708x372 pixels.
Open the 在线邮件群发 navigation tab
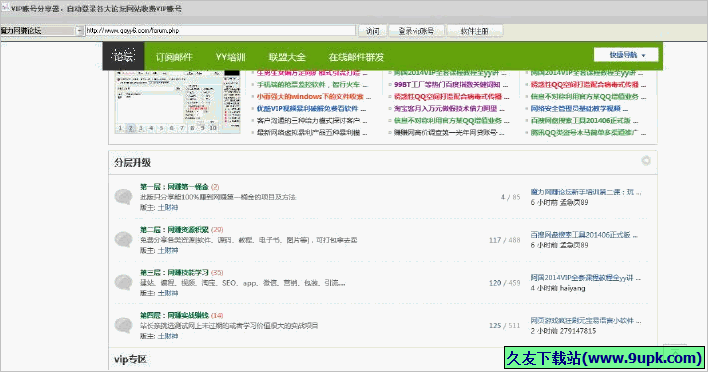(356, 57)
